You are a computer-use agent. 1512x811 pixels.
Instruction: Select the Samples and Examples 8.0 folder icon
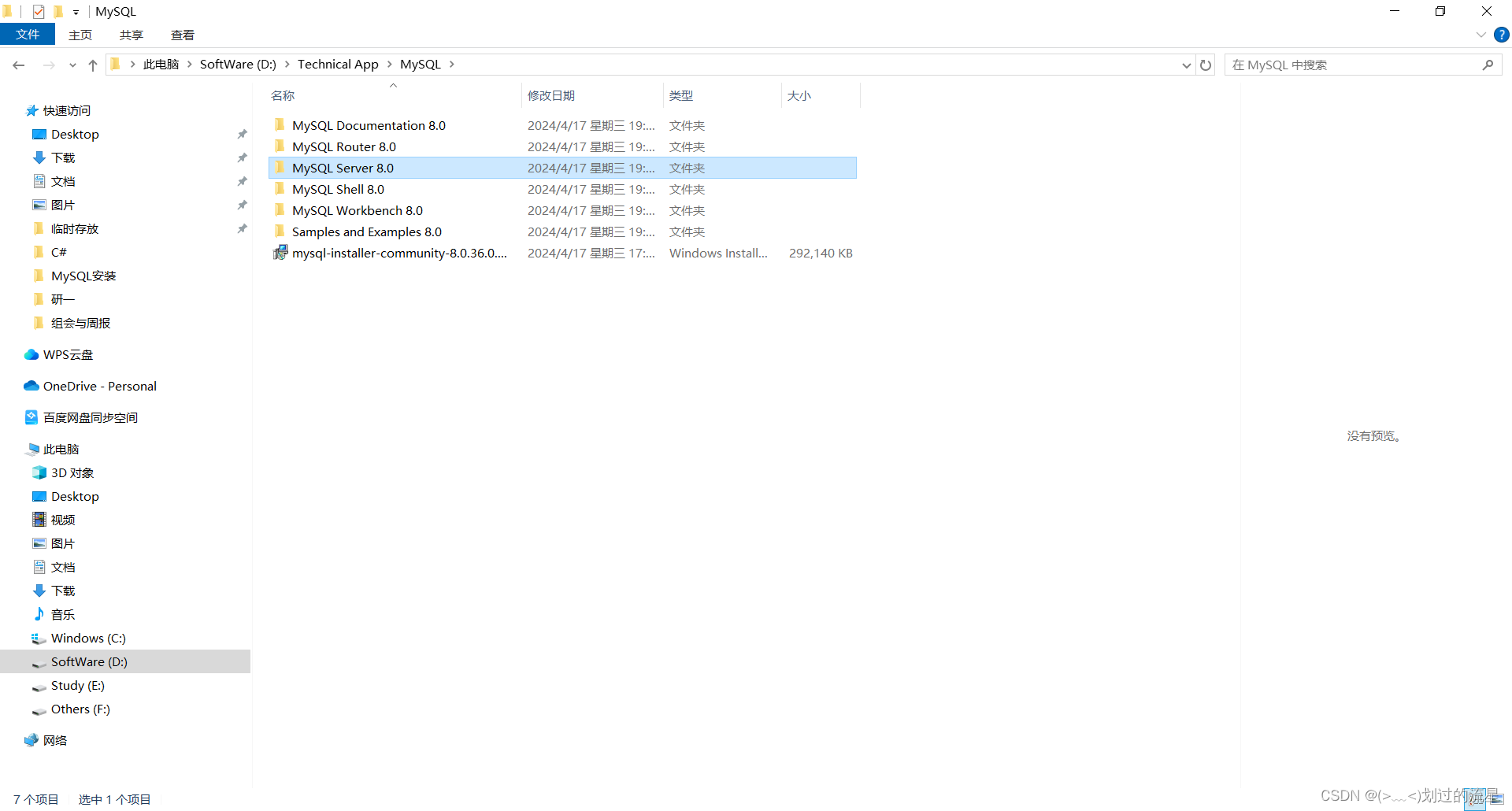point(280,231)
